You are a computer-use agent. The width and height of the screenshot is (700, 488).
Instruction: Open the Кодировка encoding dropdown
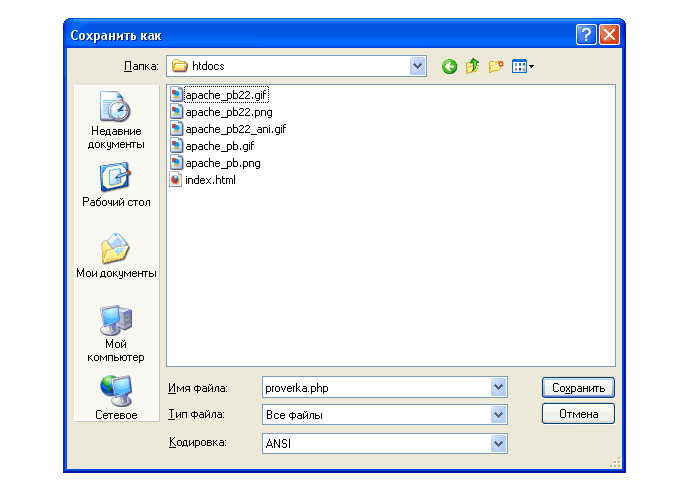click(x=498, y=442)
